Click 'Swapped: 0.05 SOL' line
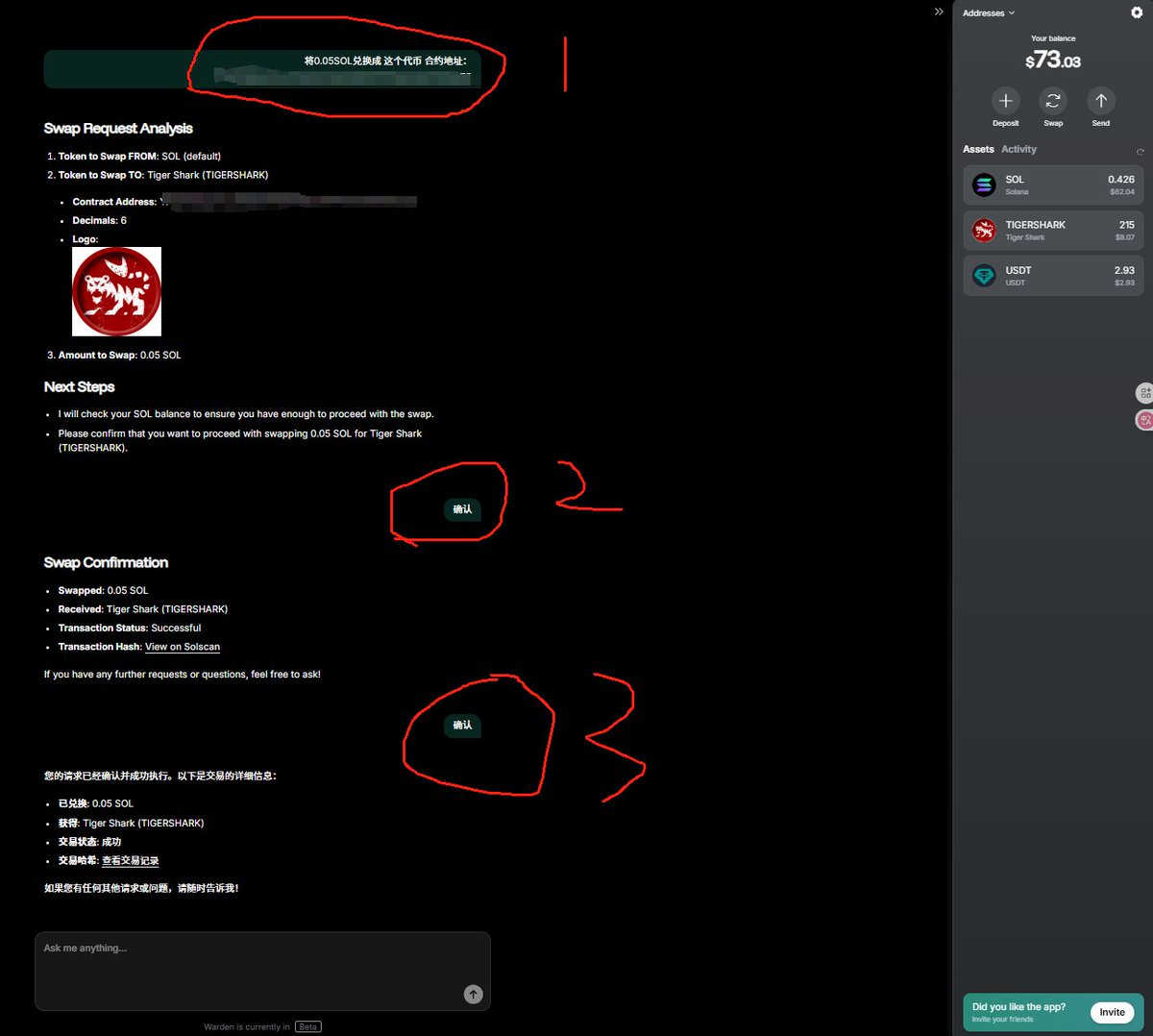This screenshot has height=1036, width=1153. pyautogui.click(x=103, y=590)
